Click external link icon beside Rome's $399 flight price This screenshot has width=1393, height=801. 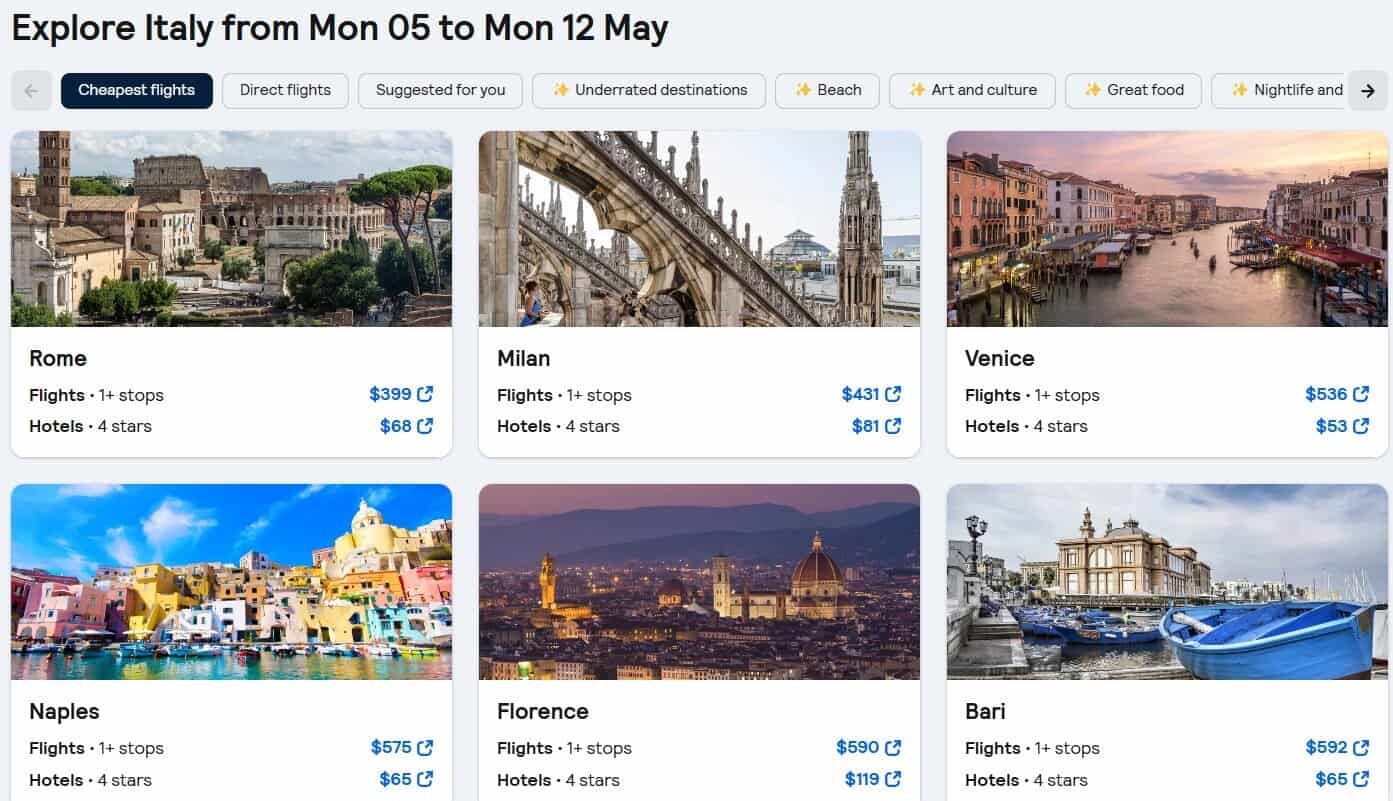pos(427,394)
